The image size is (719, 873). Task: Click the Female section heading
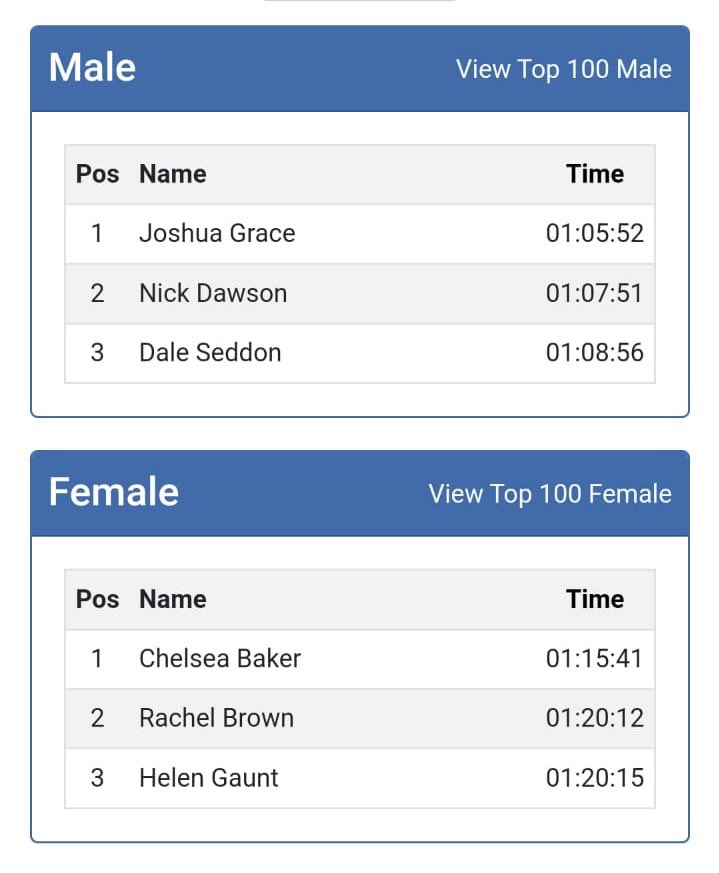(114, 493)
